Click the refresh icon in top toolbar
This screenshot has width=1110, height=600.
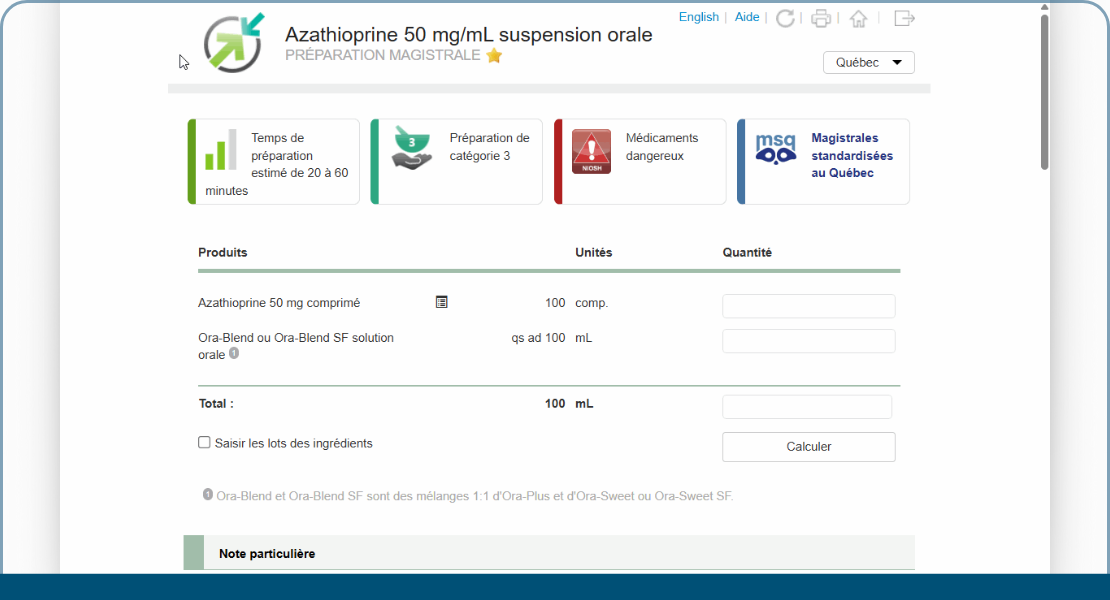[x=785, y=18]
